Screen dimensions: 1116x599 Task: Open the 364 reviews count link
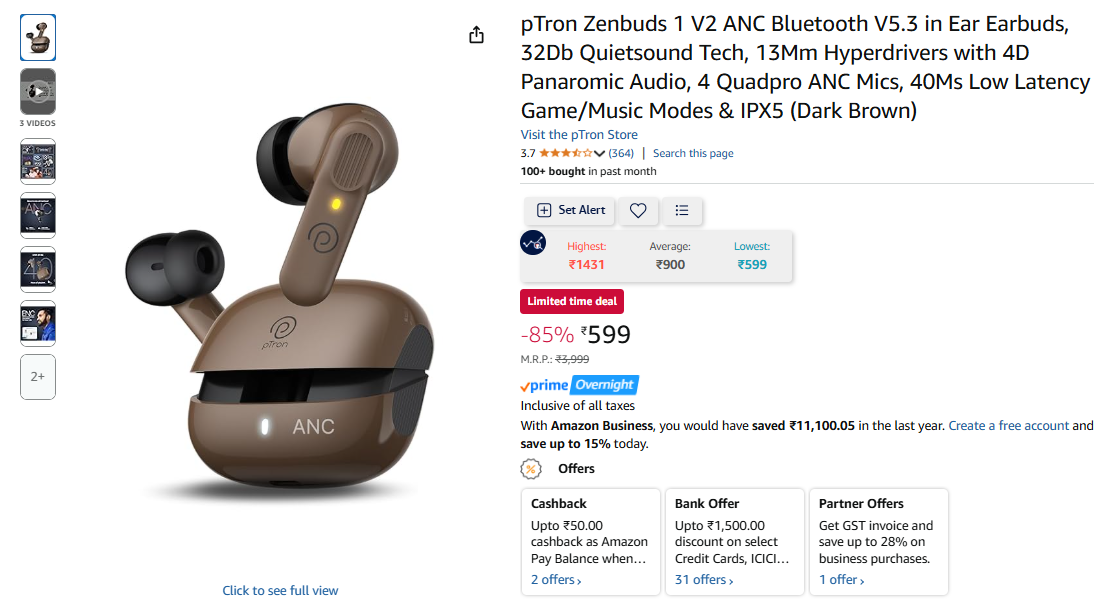[621, 153]
